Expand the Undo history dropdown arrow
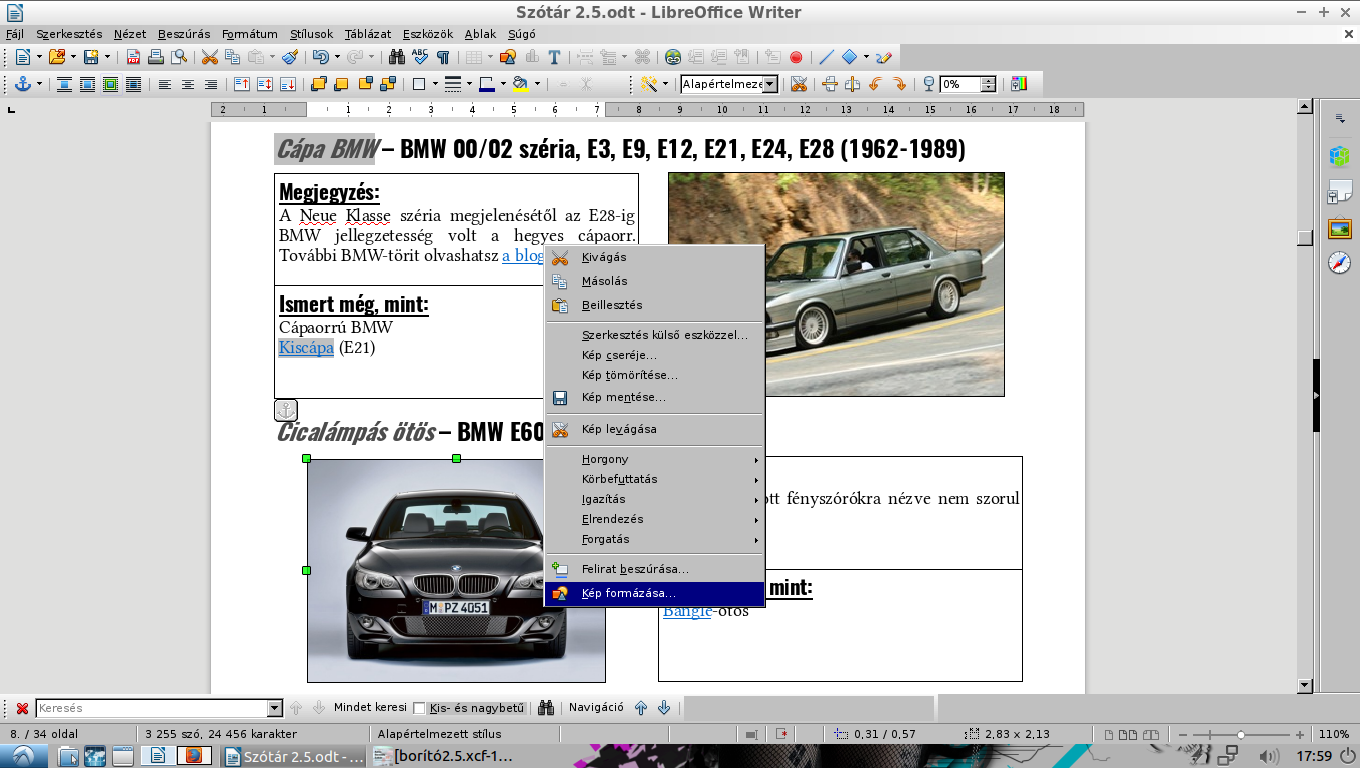This screenshot has height=768, width=1360. tap(337, 57)
